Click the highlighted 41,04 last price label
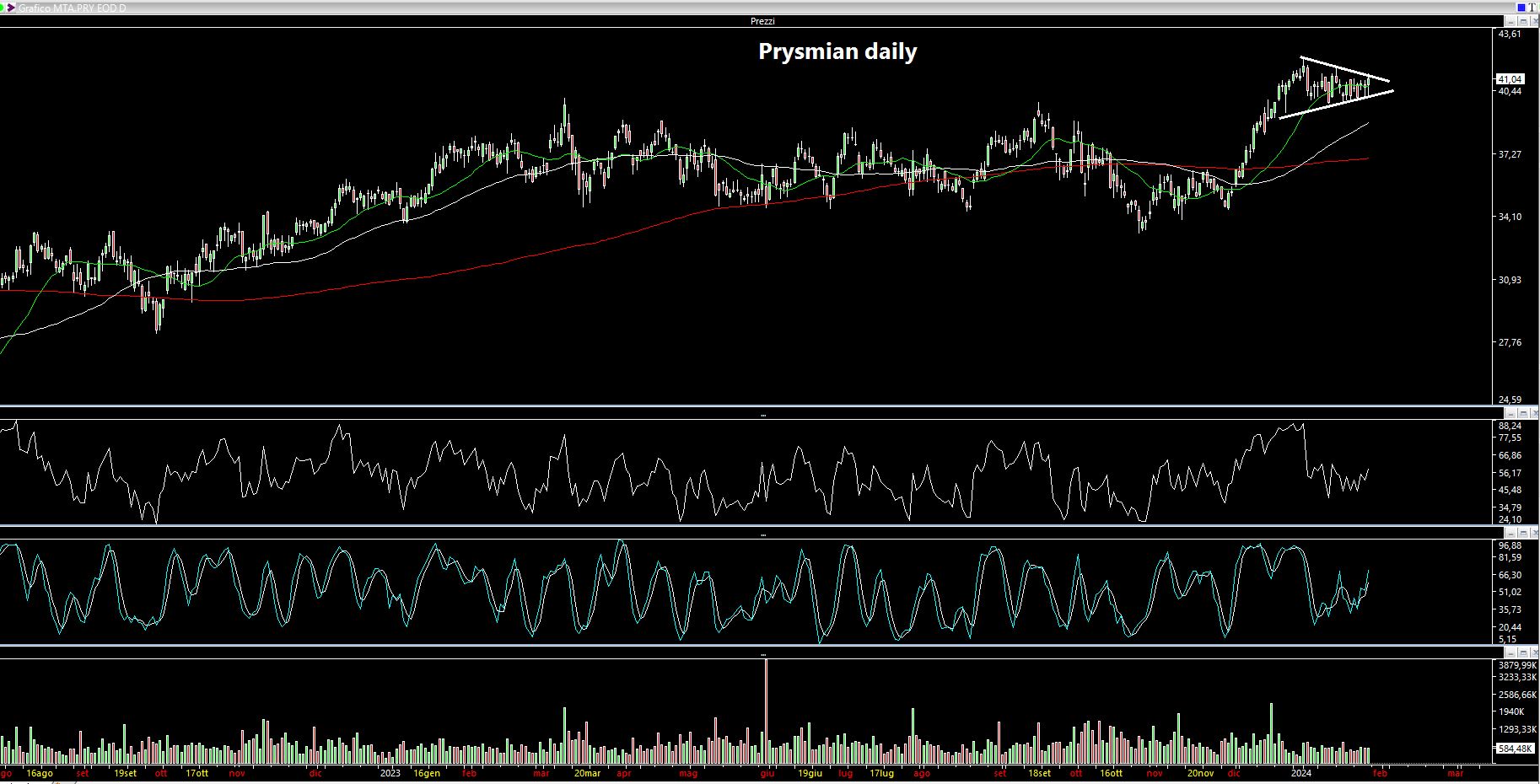The image size is (1540, 784). pyautogui.click(x=1510, y=79)
